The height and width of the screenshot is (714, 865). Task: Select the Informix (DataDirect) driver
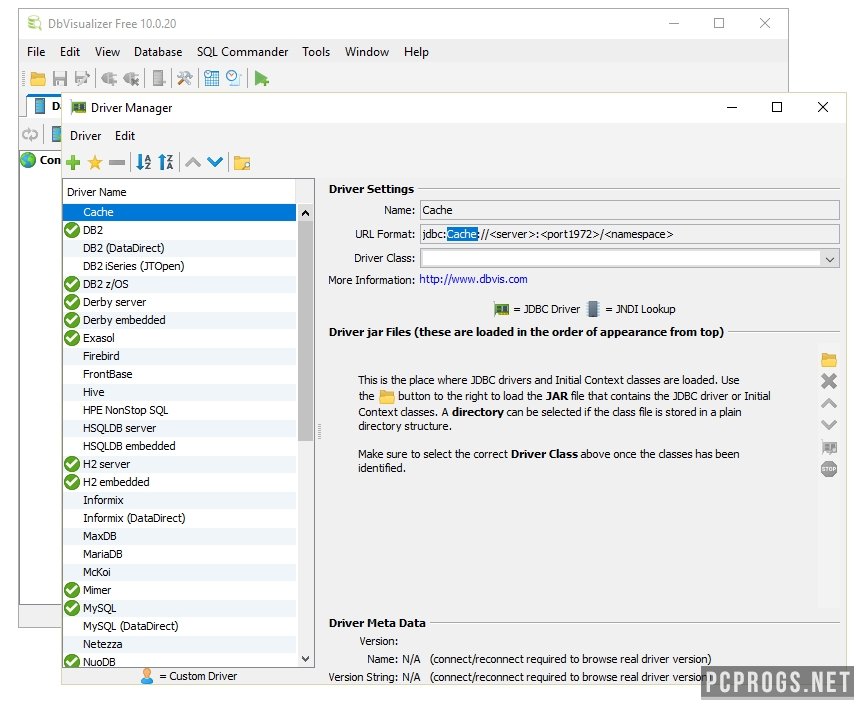tap(179, 518)
